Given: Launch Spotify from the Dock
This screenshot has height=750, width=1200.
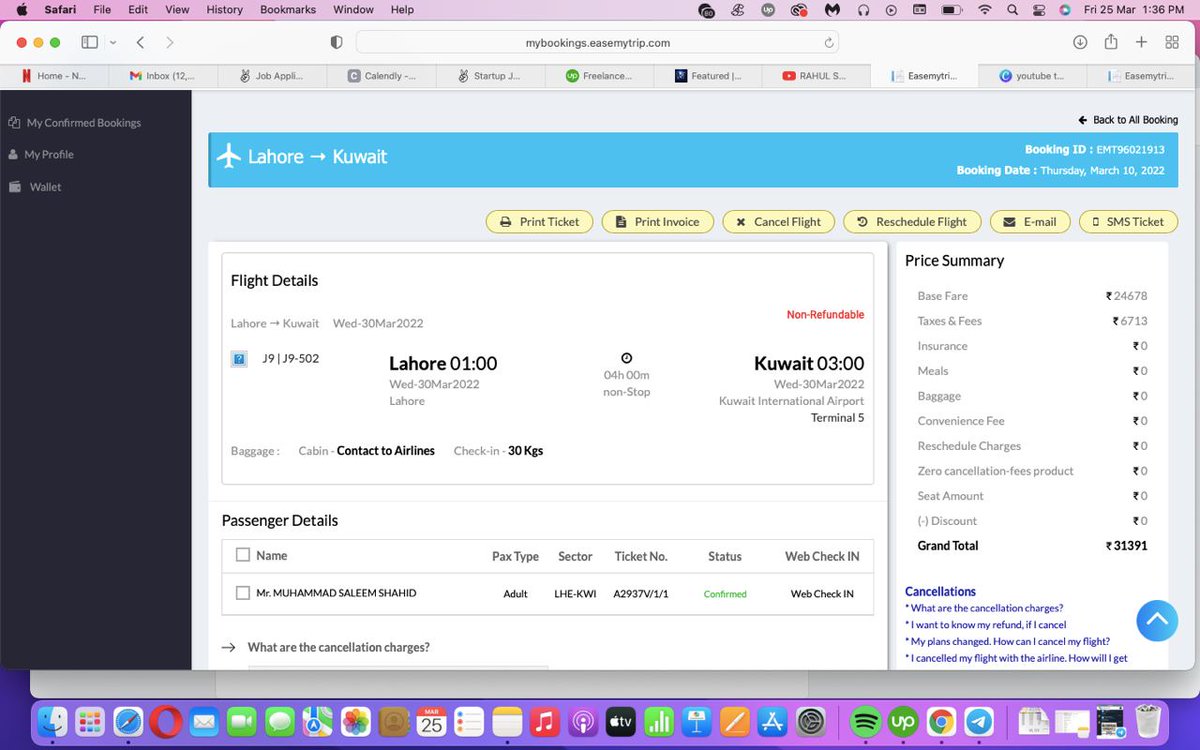Looking at the screenshot, I should (866, 721).
